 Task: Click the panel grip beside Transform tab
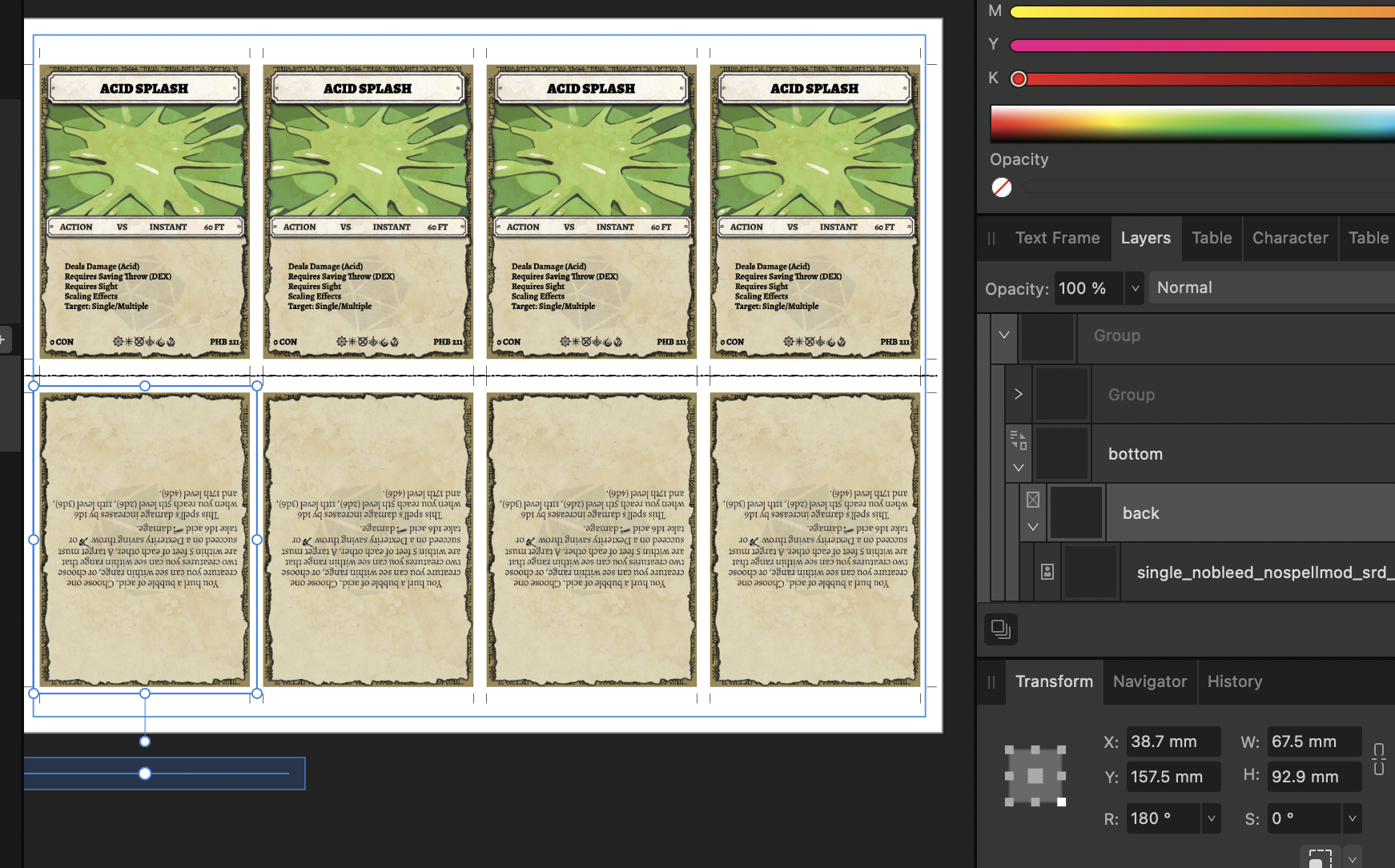click(991, 682)
